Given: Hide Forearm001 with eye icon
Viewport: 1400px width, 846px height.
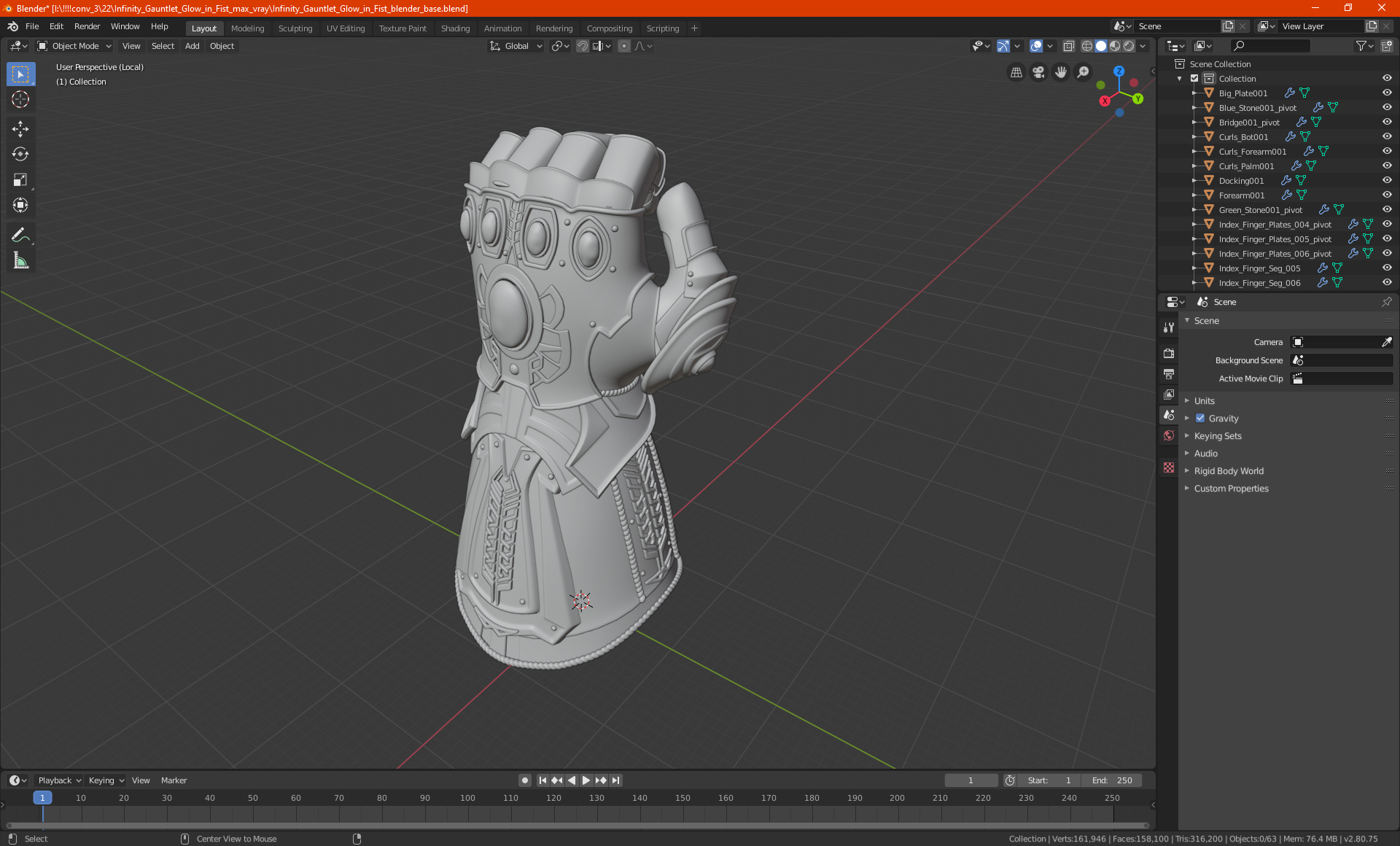Looking at the screenshot, I should 1387,195.
